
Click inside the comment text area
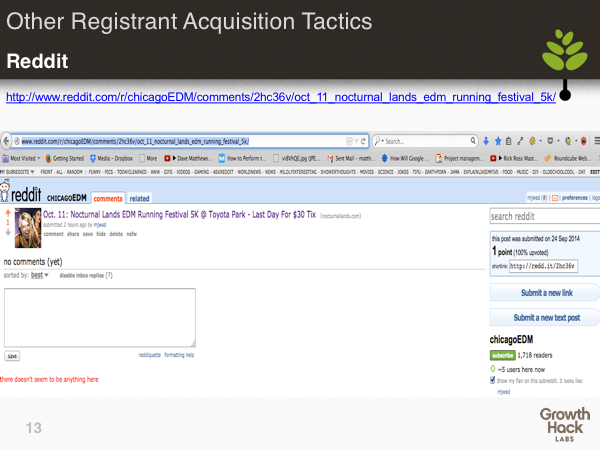pos(100,318)
